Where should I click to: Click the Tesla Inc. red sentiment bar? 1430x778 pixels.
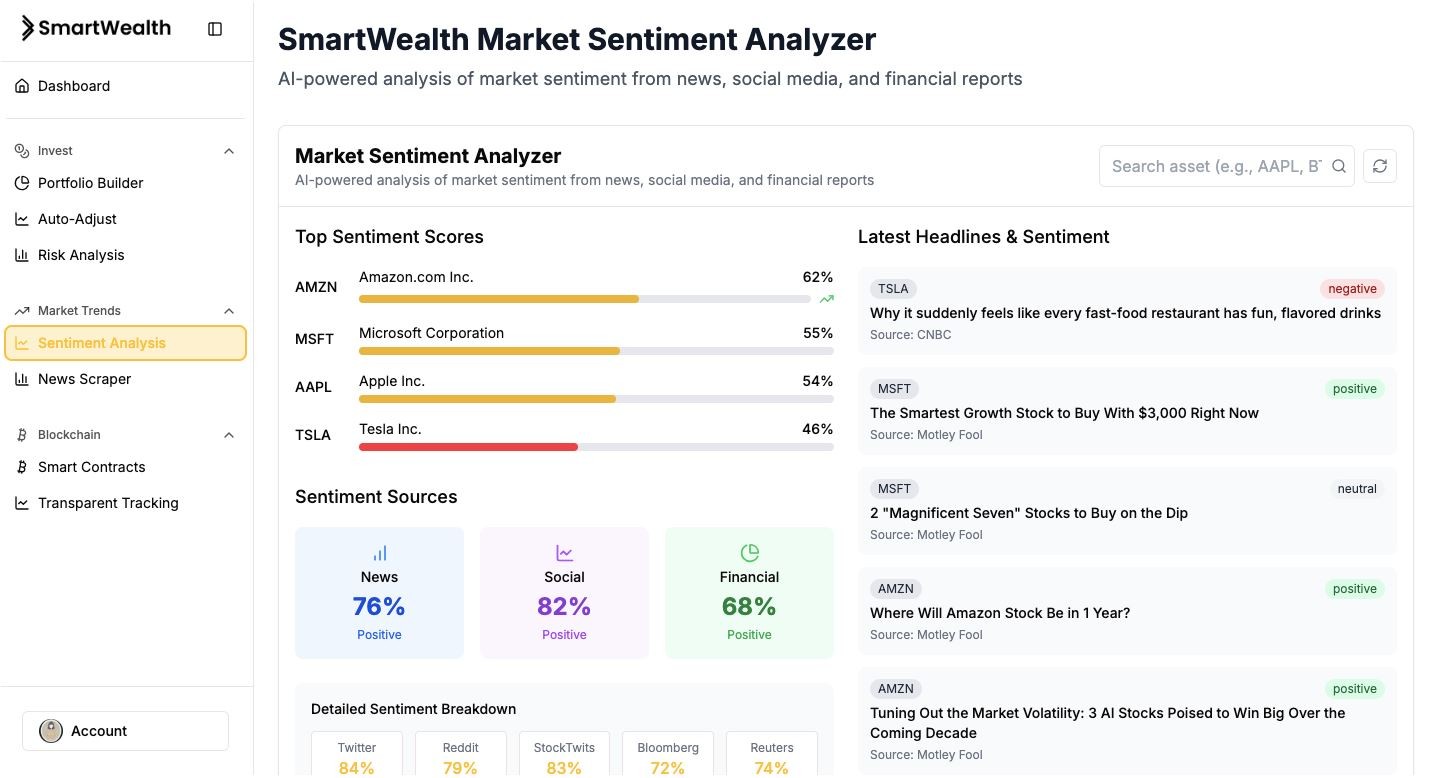tap(468, 446)
